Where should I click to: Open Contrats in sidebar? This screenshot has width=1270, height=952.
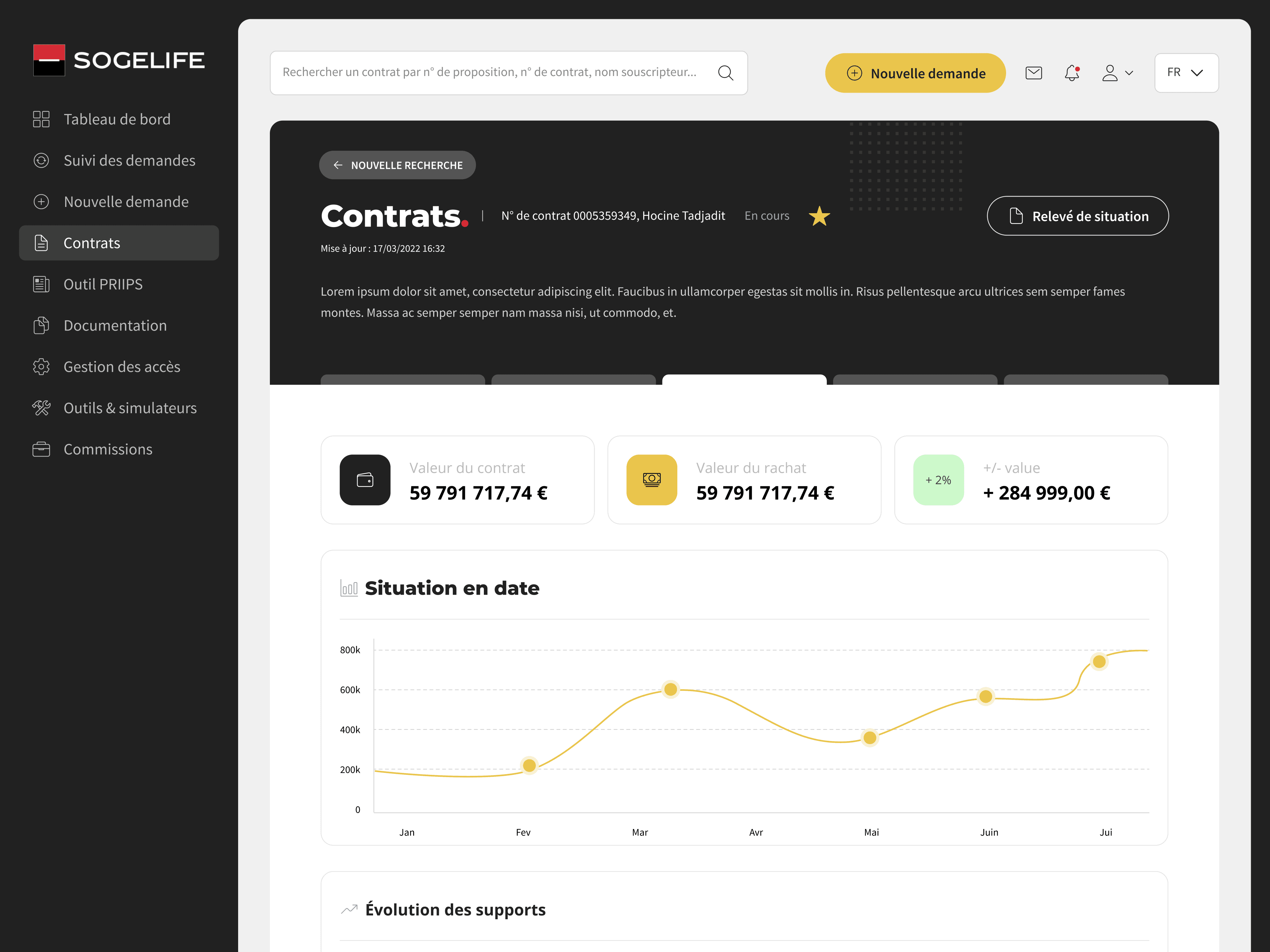pos(119,243)
